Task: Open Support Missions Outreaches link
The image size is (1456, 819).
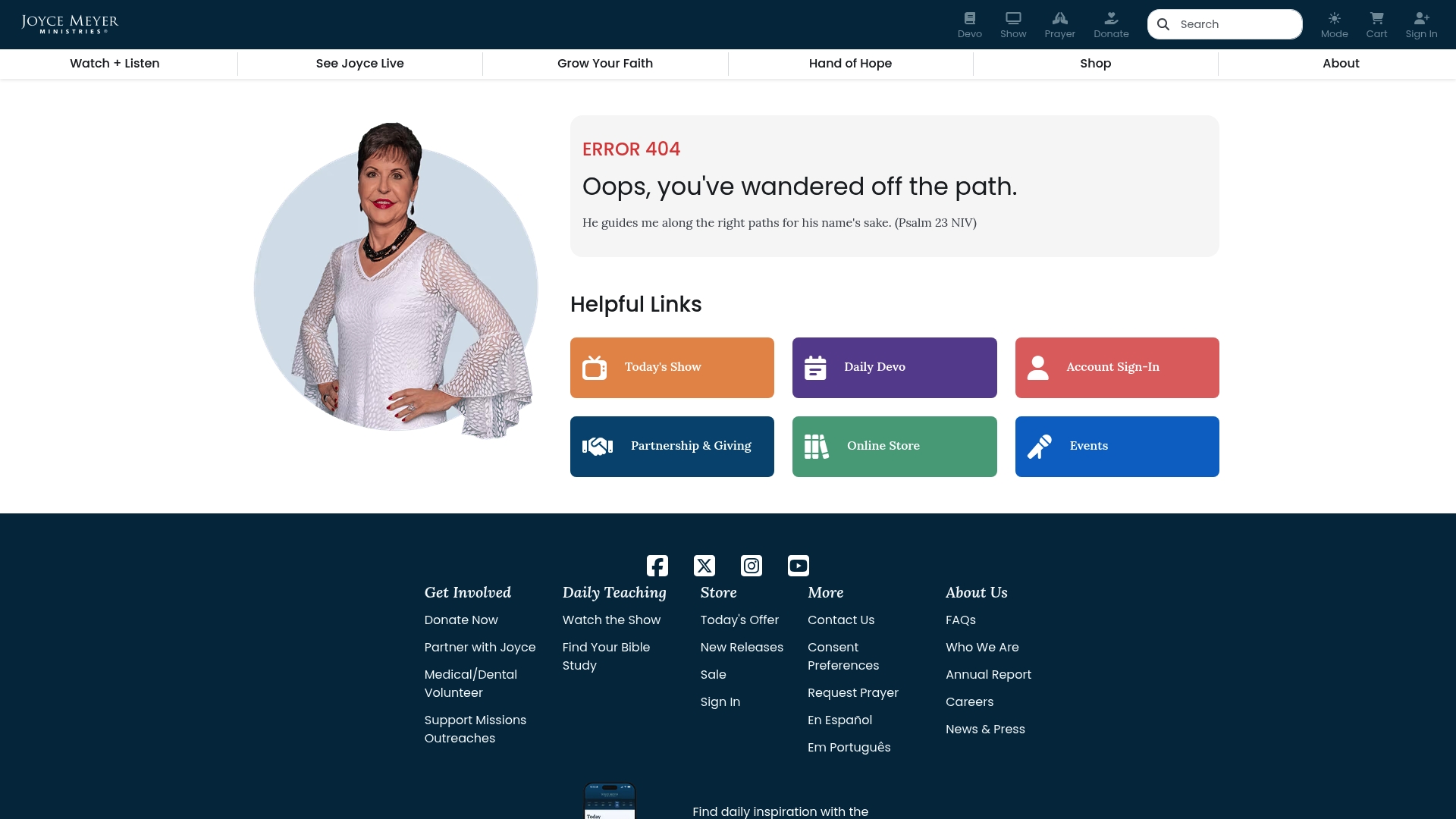Action: coord(475,730)
